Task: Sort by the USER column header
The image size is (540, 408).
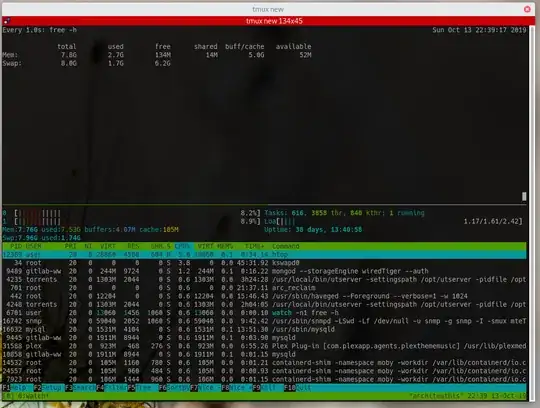Action: 33,246
